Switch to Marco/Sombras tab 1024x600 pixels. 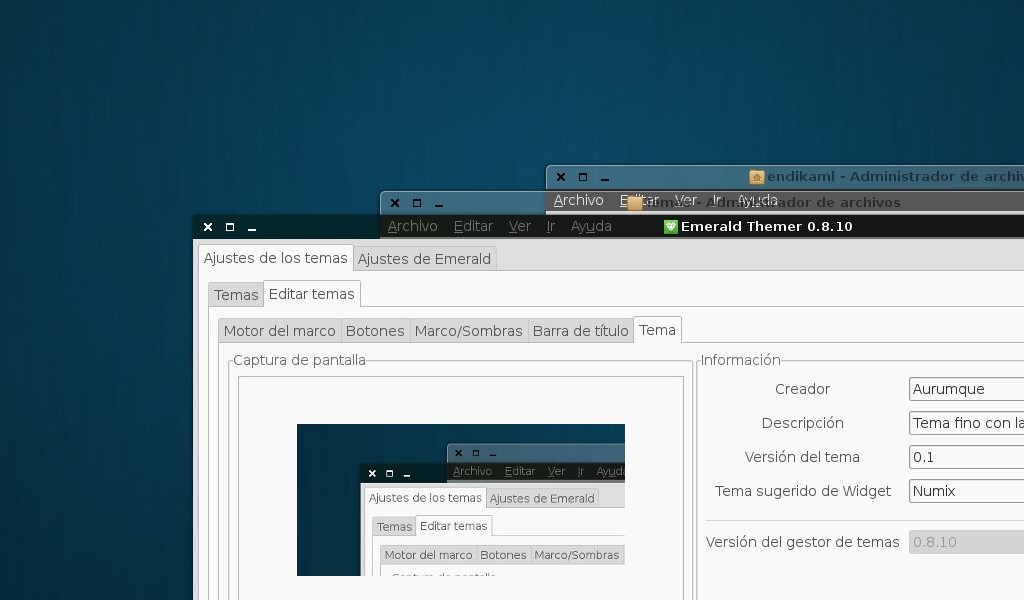(x=468, y=331)
